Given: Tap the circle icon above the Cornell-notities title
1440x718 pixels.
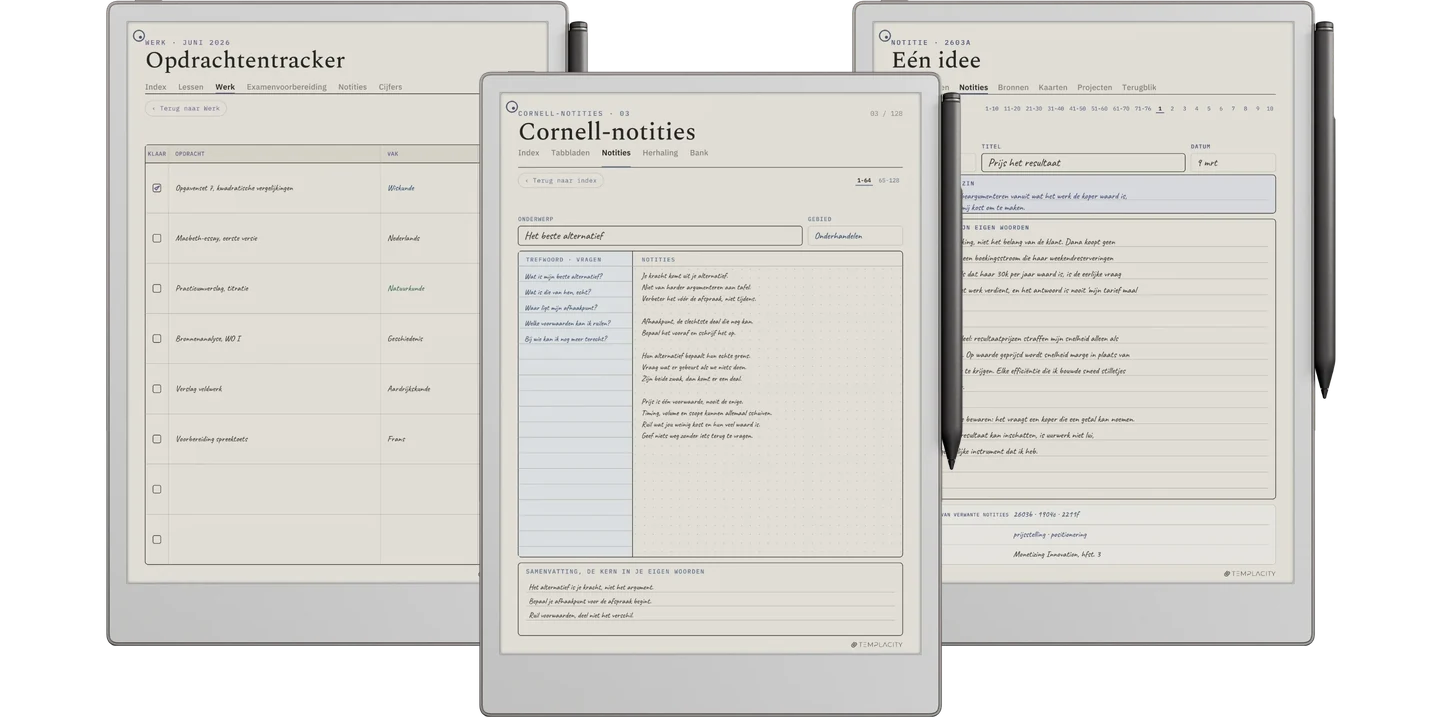Looking at the screenshot, I should coord(512,106).
